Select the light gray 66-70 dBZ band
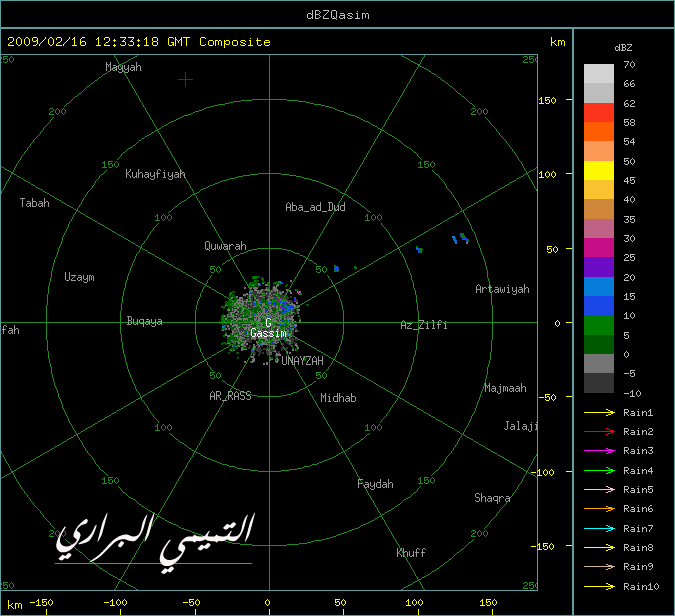Viewport: 675px width, 616px height. point(599,74)
